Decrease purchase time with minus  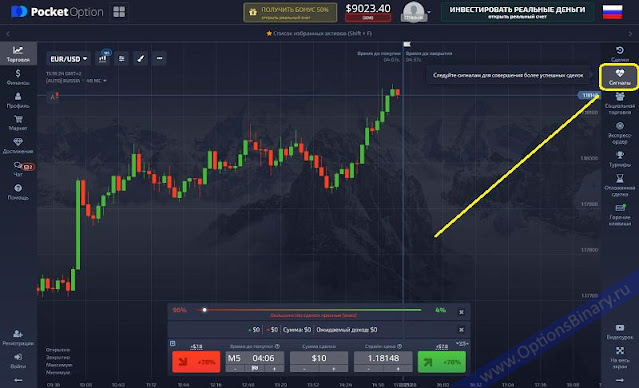pyautogui.click(x=235, y=368)
